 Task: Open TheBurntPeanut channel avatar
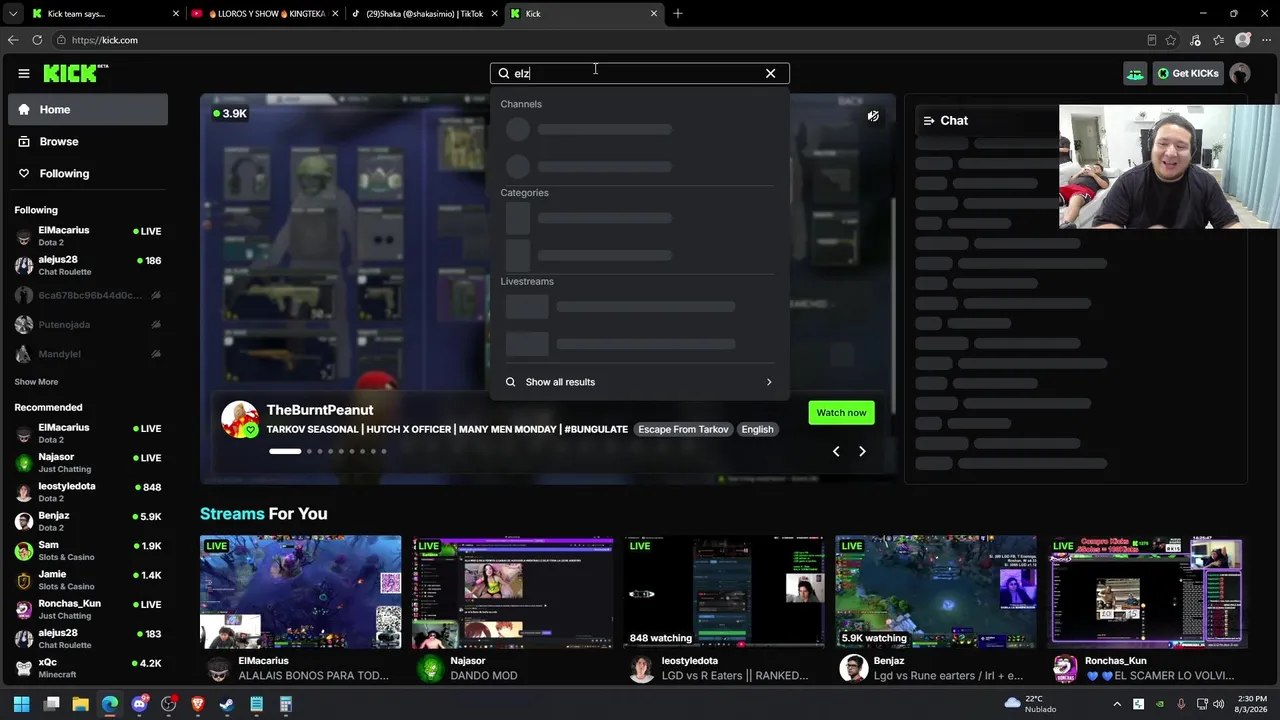tap(240, 420)
